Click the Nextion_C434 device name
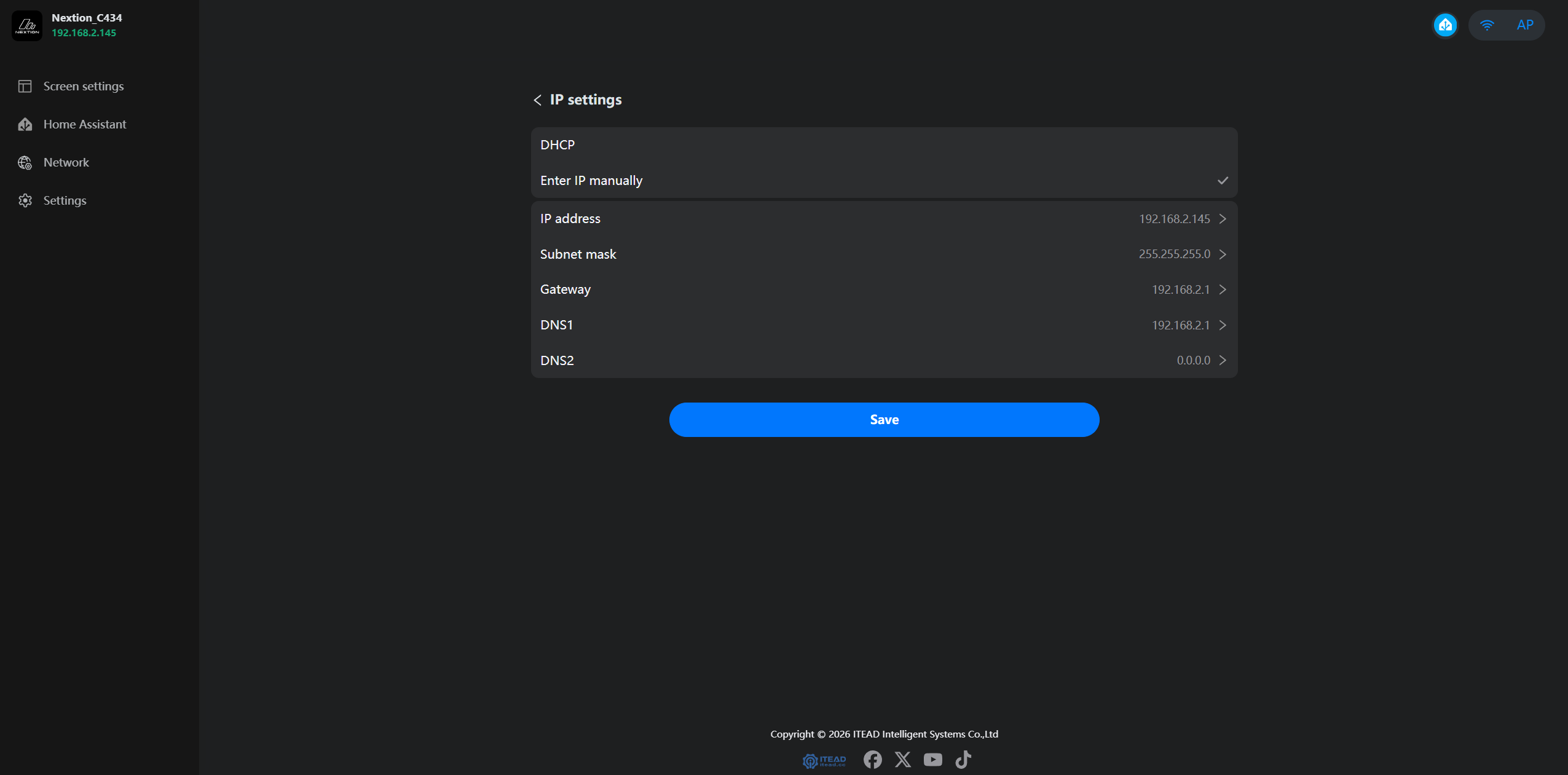Viewport: 1568px width, 775px height. tap(87, 18)
